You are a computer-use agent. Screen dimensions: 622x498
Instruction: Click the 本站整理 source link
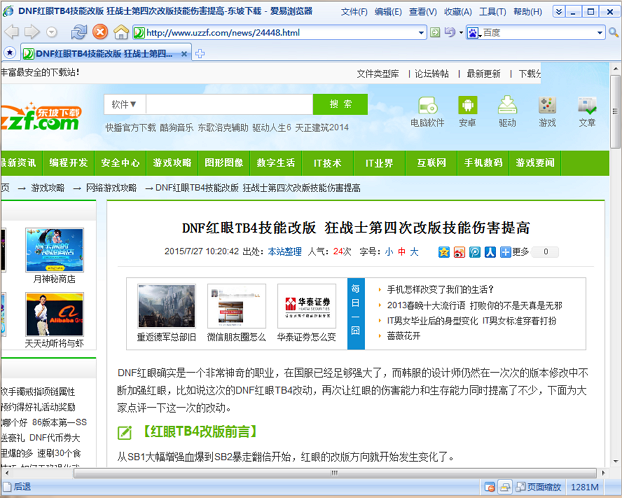coord(284,252)
